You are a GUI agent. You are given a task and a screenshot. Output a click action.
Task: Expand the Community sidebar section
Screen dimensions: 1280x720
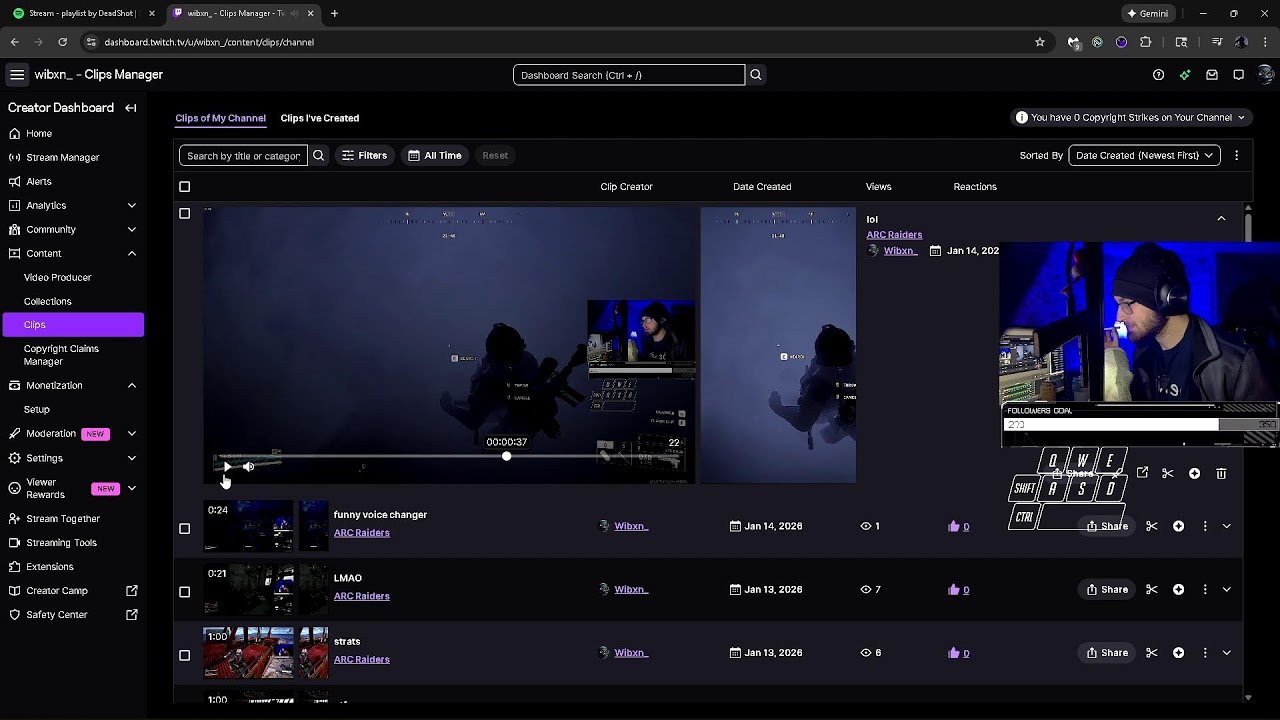pos(131,230)
